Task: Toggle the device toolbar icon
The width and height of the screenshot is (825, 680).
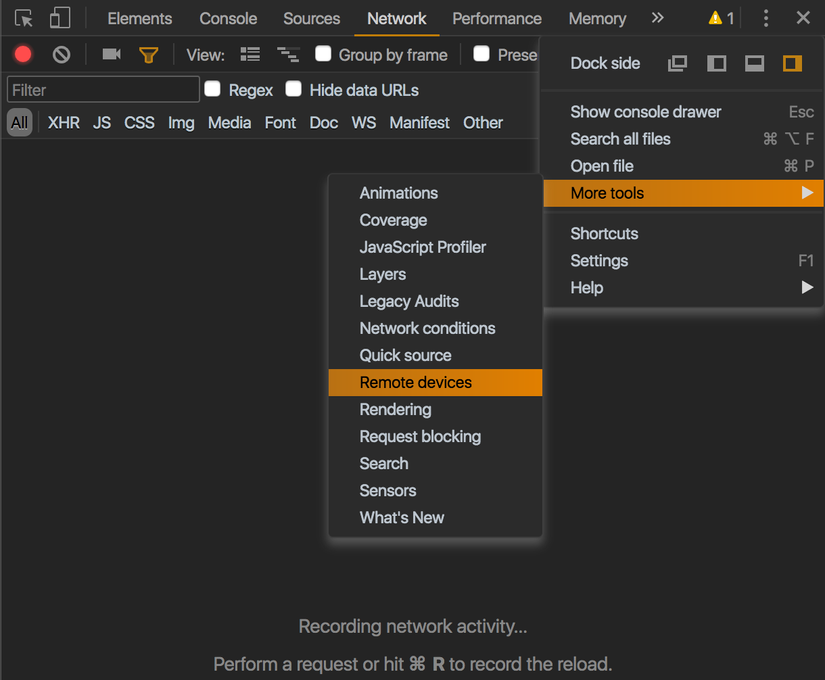Action: 60,18
